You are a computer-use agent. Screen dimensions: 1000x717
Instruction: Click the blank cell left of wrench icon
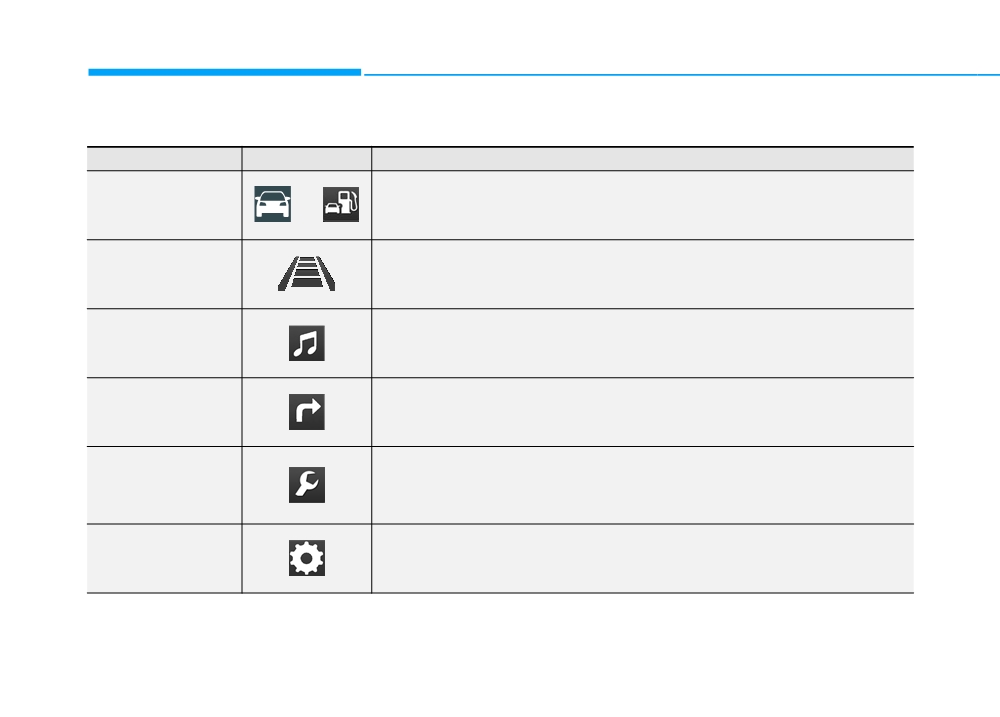pyautogui.click(x=165, y=485)
